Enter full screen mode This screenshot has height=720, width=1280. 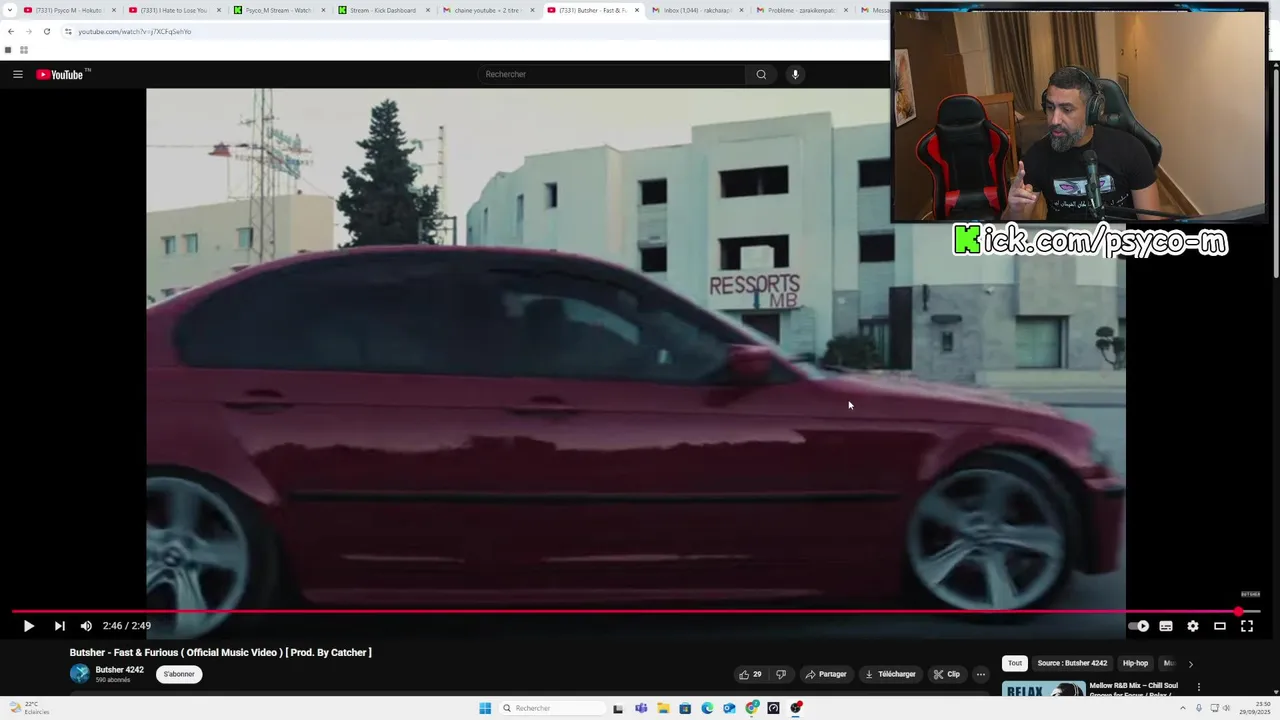[x=1247, y=626]
